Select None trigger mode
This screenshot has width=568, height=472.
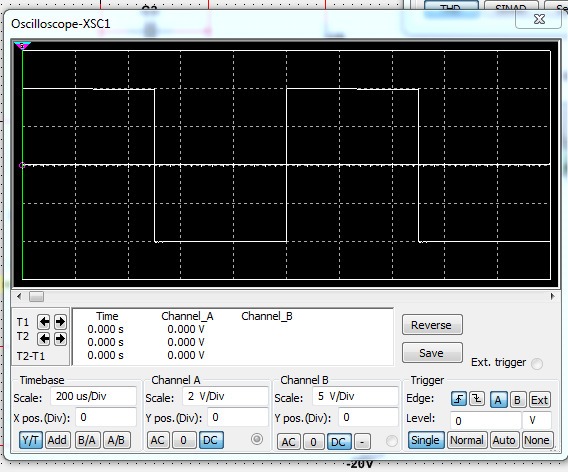538,440
